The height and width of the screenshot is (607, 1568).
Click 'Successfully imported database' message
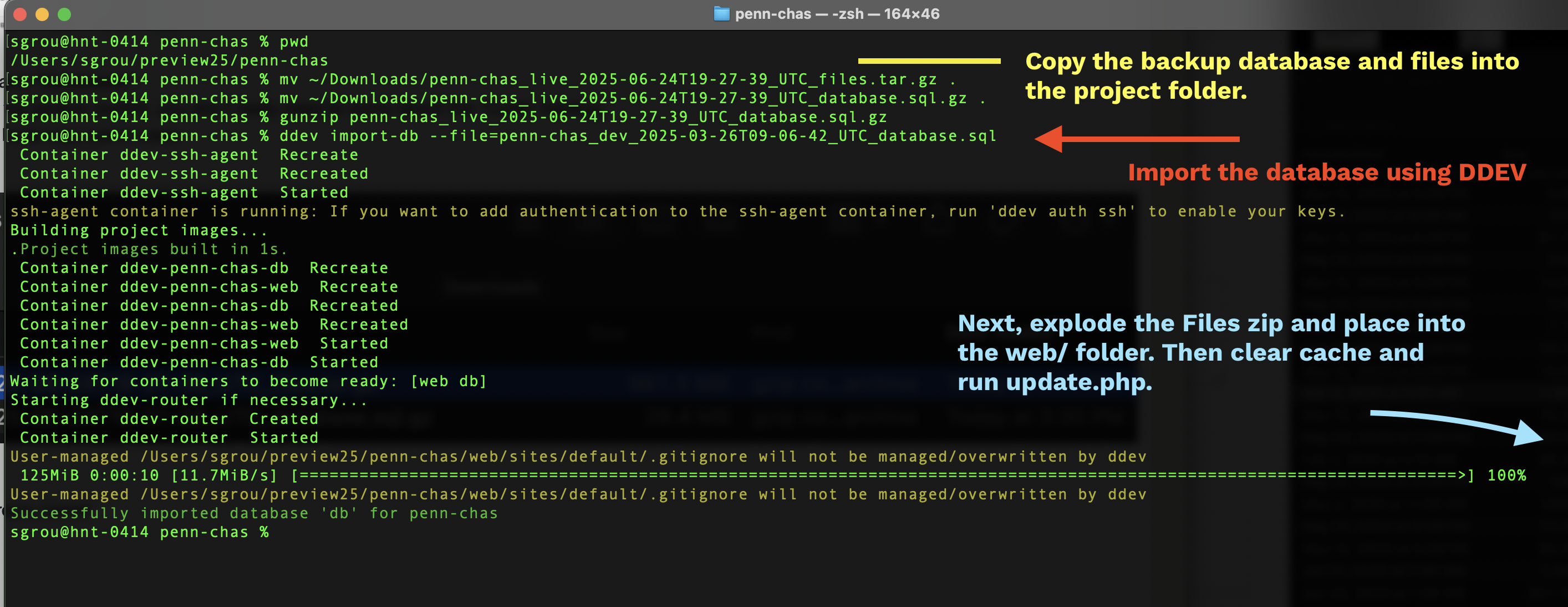(254, 513)
